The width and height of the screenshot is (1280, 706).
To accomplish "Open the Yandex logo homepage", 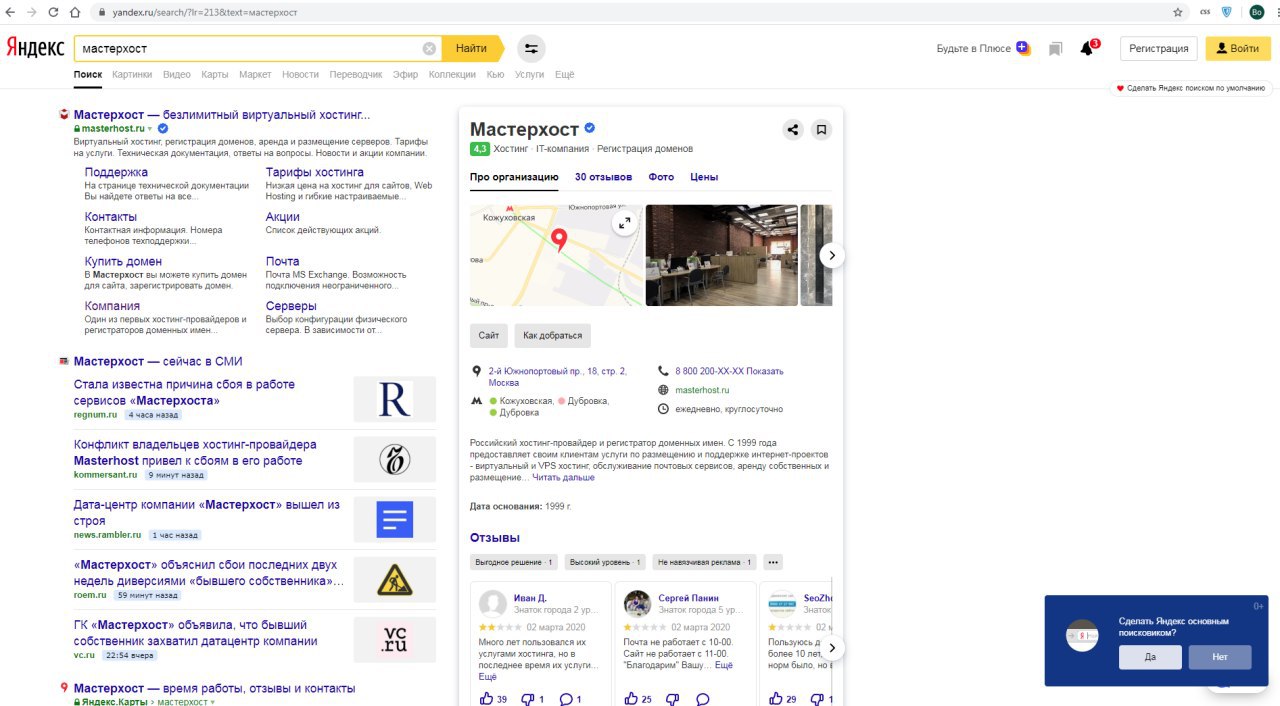I will (35, 48).
